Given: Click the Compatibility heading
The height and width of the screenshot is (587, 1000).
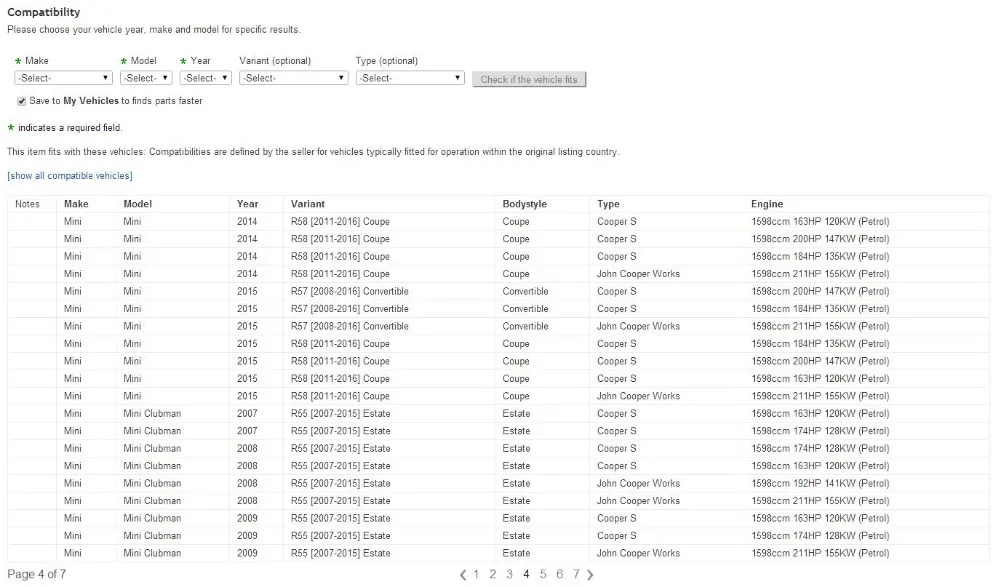Looking at the screenshot, I should [x=43, y=12].
